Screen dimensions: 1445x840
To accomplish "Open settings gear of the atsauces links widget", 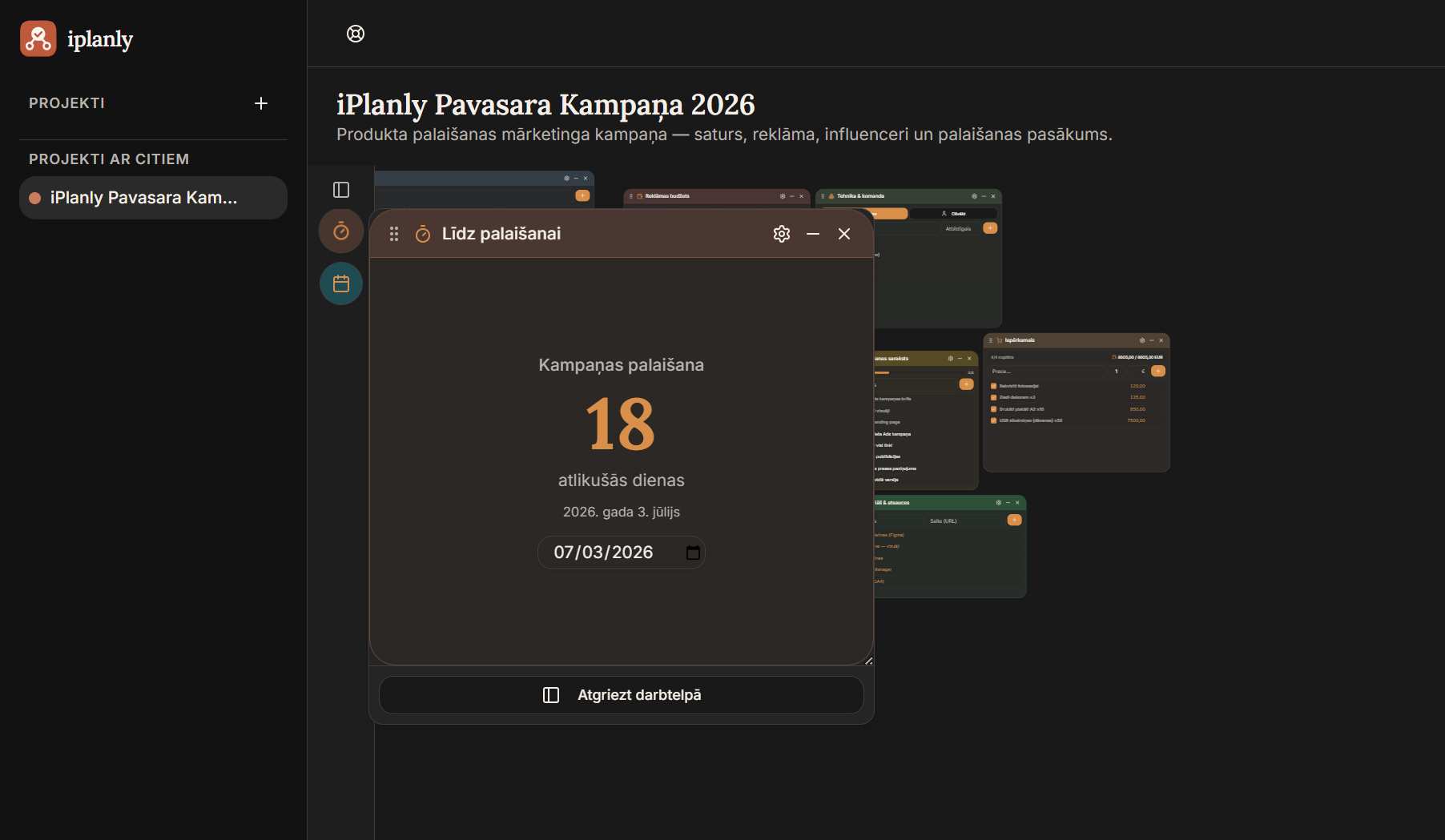I will tap(999, 503).
